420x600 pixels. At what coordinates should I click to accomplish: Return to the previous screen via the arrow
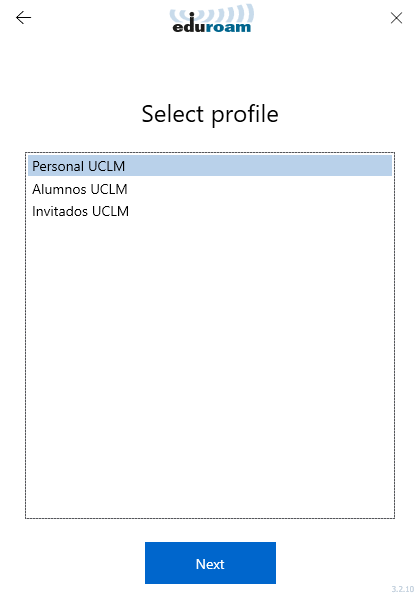click(23, 18)
